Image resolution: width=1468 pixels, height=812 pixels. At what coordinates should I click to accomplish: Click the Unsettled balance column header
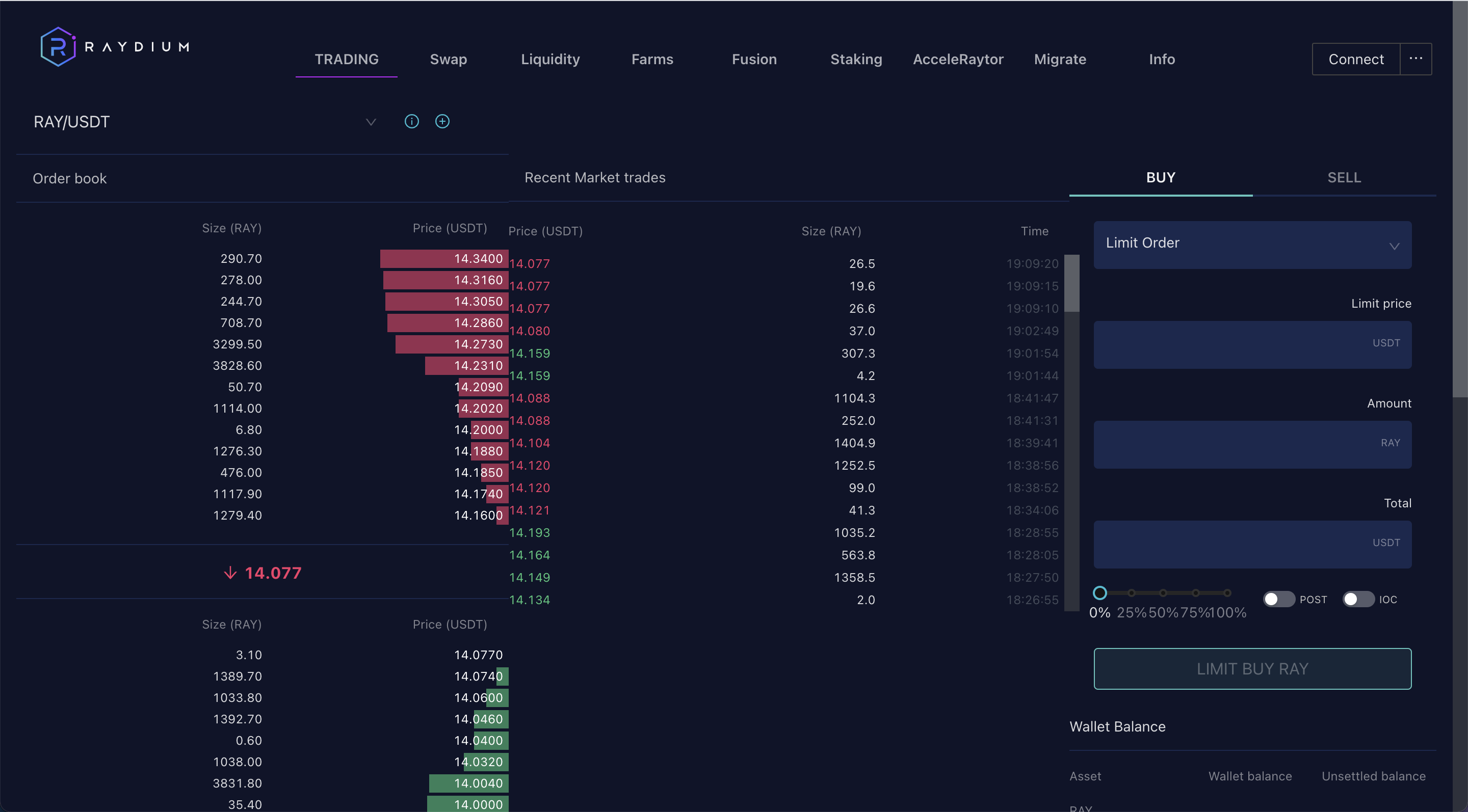coord(1373,776)
